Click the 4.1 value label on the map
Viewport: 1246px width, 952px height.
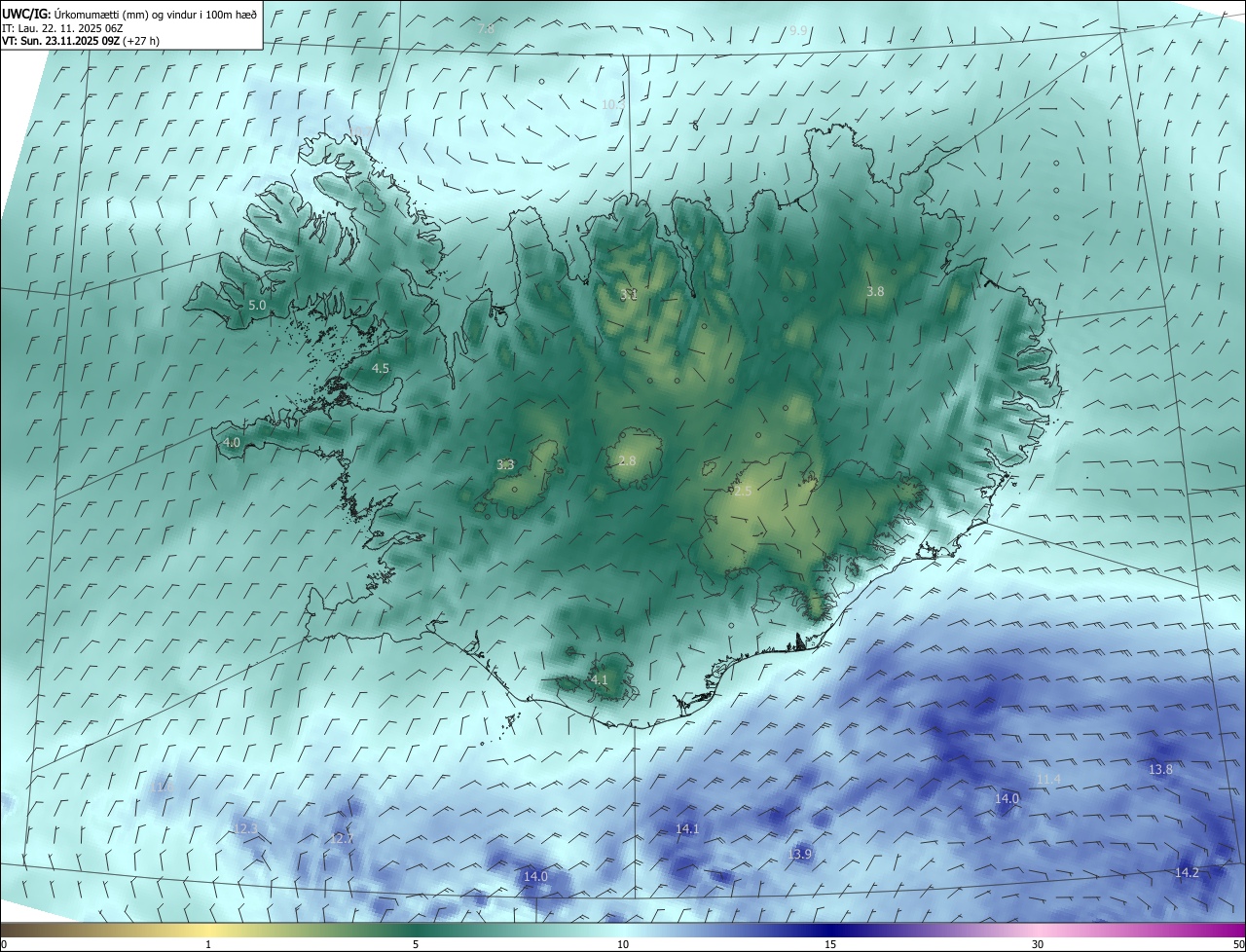(x=600, y=680)
